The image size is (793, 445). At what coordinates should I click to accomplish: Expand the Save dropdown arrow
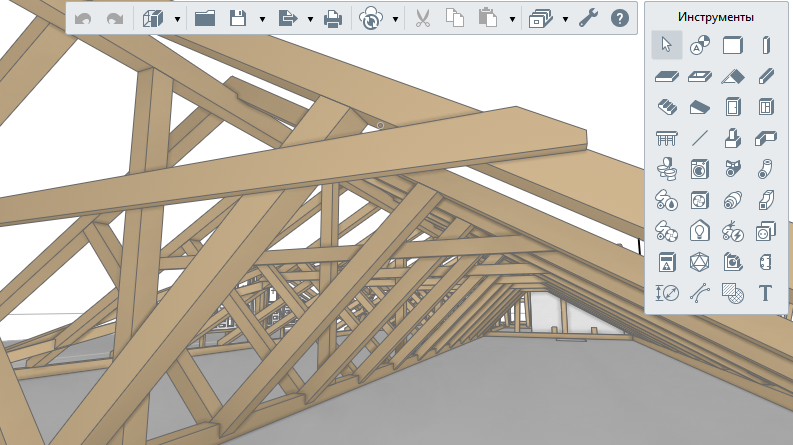pos(262,19)
